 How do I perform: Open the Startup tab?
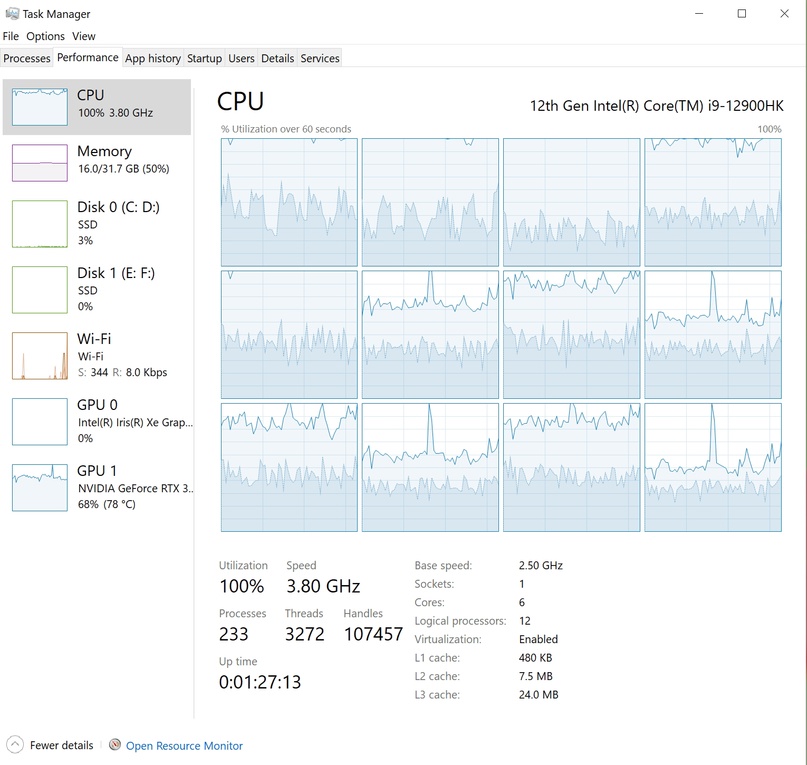click(x=204, y=58)
